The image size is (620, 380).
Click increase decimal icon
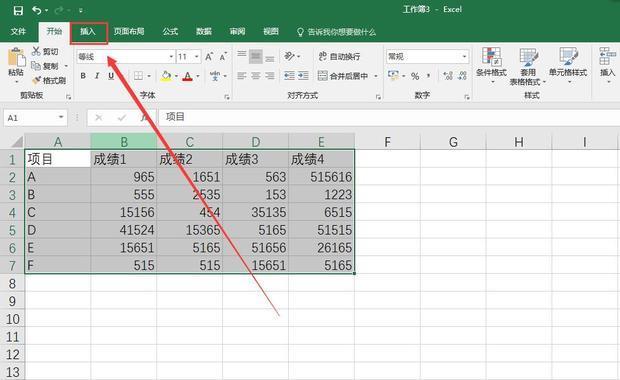pyautogui.click(x=448, y=76)
